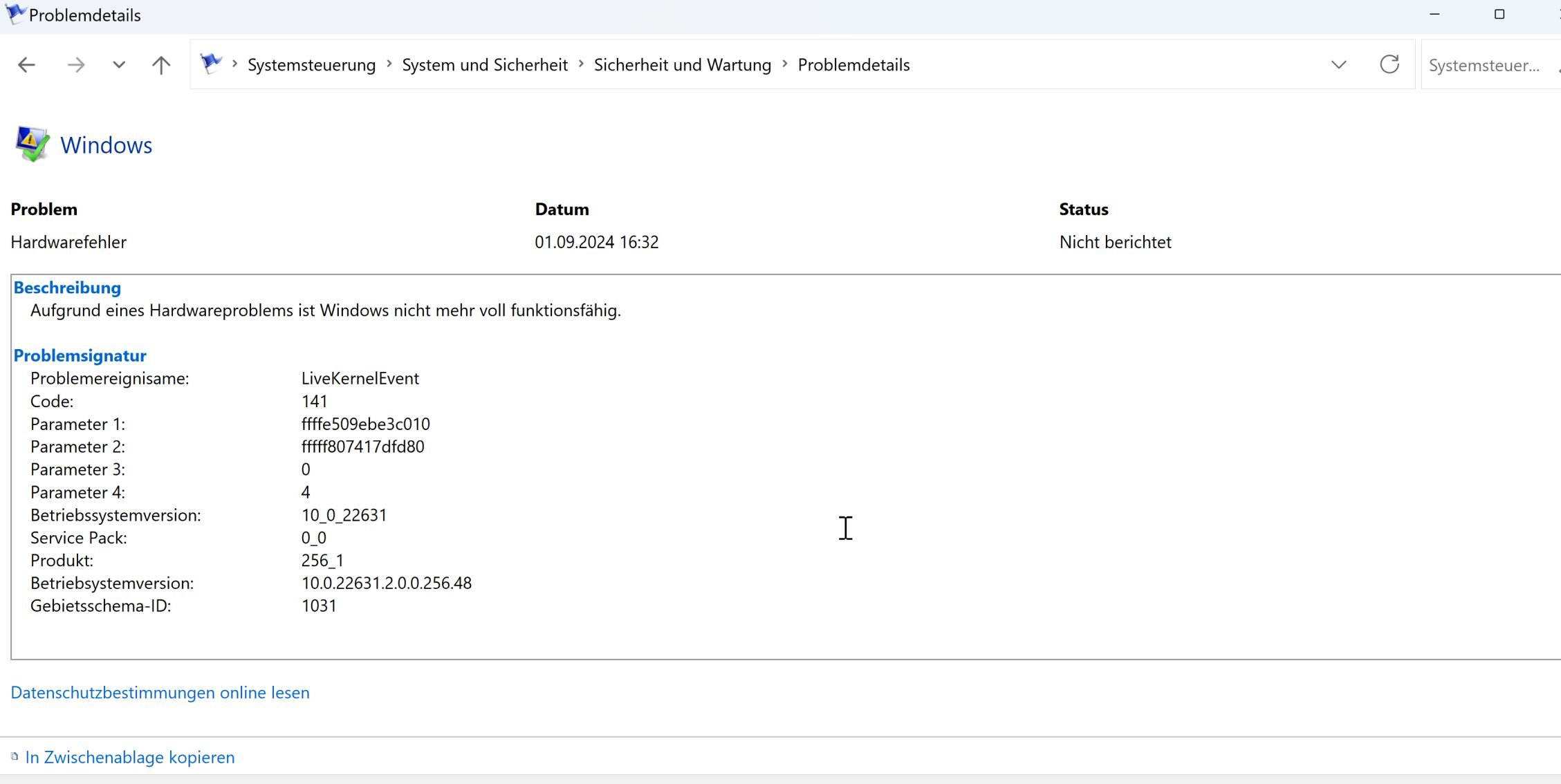
Task: Navigate to Systemsteuerung breadcrumb
Action: point(311,65)
